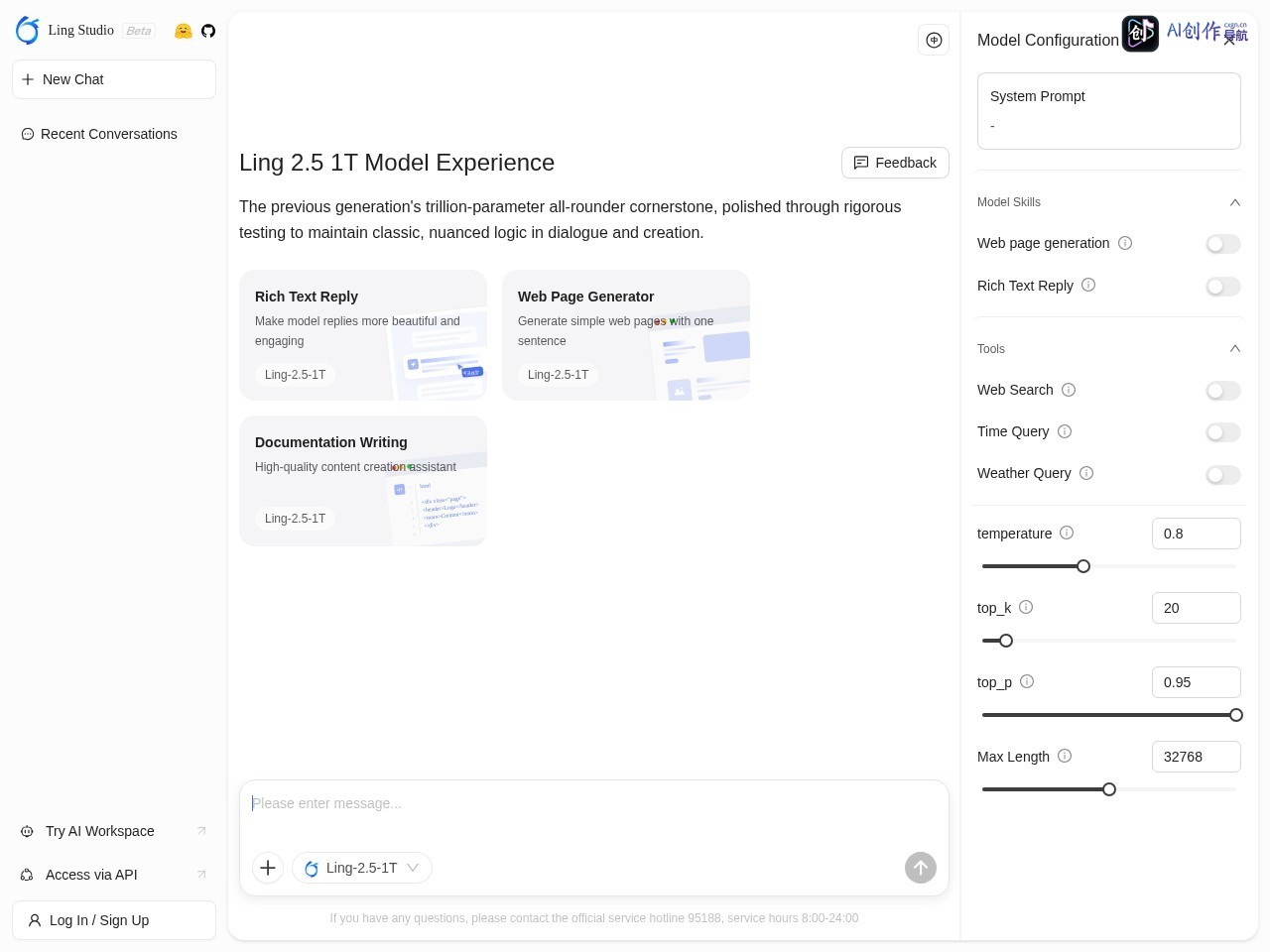Click the temperature value field
This screenshot has height=952, width=1270.
[1197, 534]
